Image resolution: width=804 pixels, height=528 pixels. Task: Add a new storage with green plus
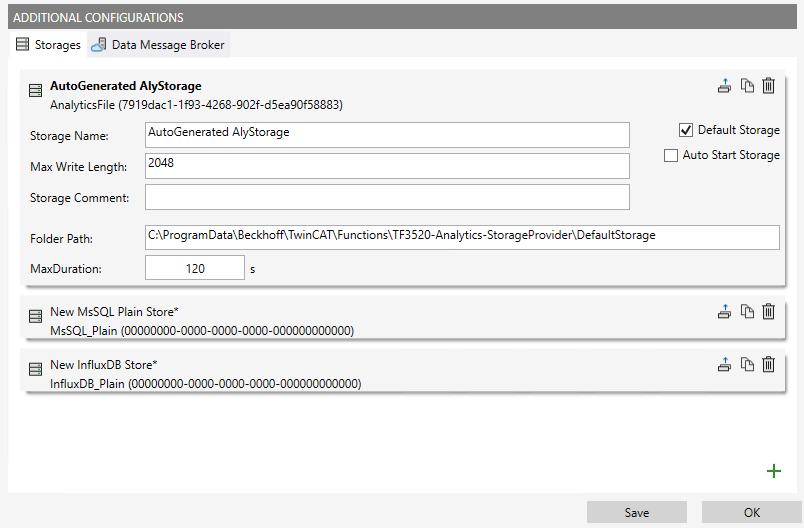[x=774, y=471]
